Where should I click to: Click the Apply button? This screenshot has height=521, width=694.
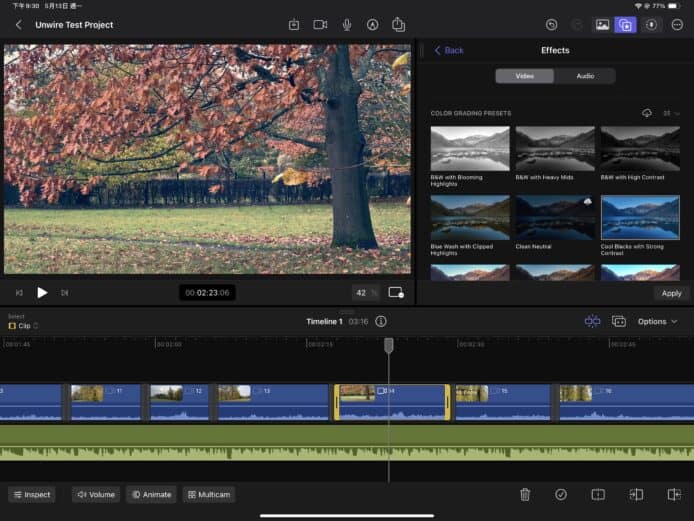tap(671, 293)
